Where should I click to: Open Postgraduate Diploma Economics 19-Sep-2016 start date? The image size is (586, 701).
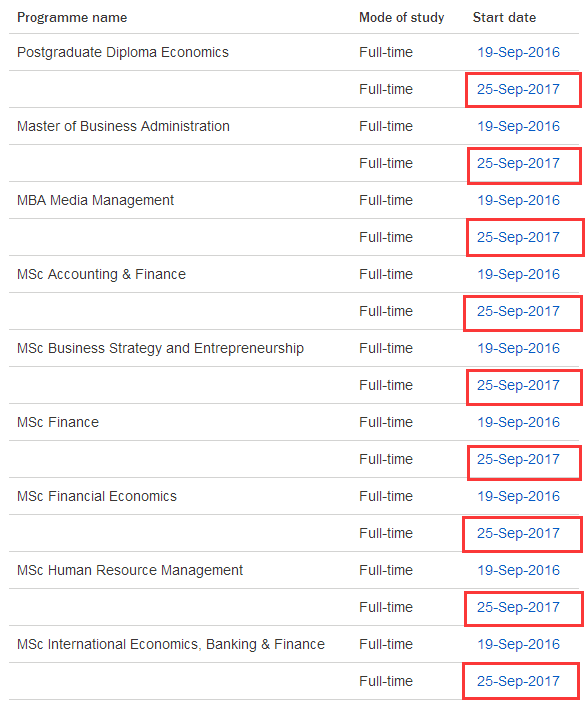[519, 52]
